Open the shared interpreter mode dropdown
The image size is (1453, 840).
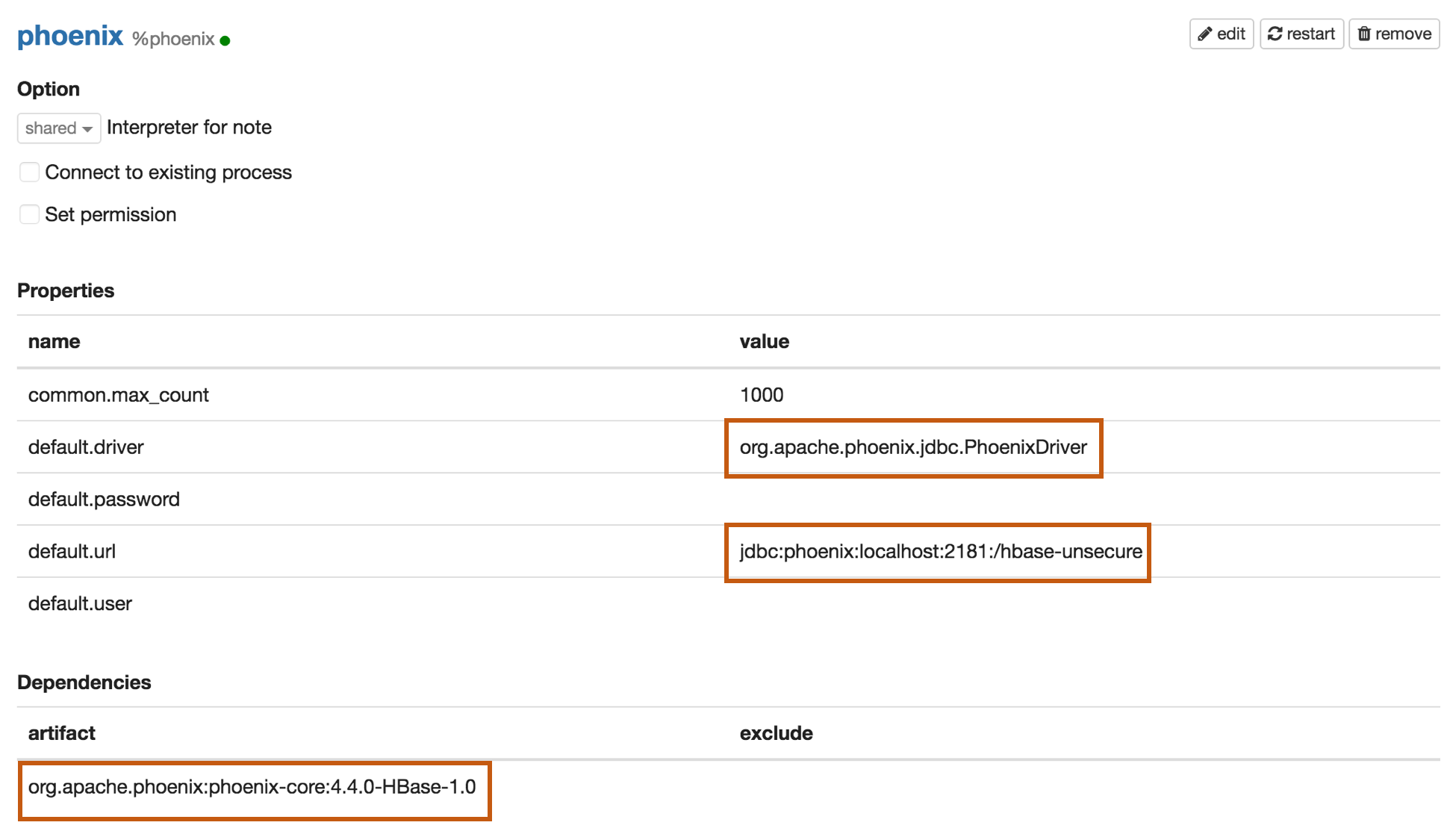click(x=58, y=128)
